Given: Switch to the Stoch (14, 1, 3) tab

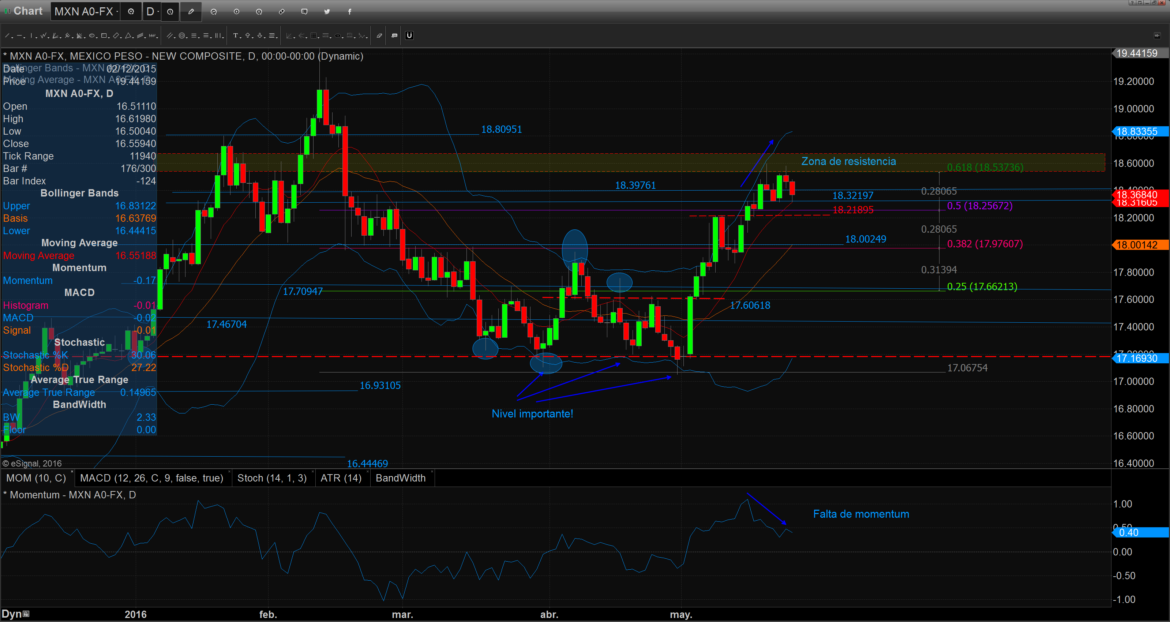Looking at the screenshot, I should coord(272,477).
